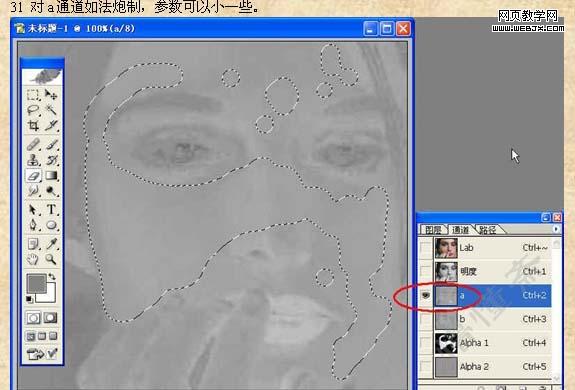Hide the a channel eye icon
The width and height of the screenshot is (575, 390).
pos(425,295)
